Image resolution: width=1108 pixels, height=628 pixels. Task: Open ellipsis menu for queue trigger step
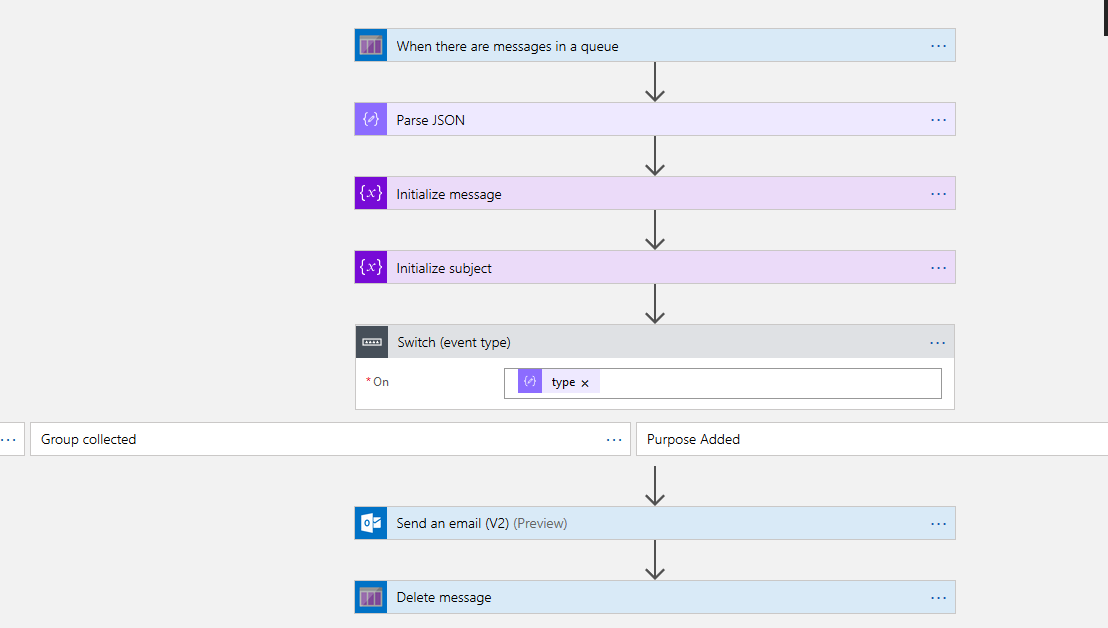click(x=938, y=46)
